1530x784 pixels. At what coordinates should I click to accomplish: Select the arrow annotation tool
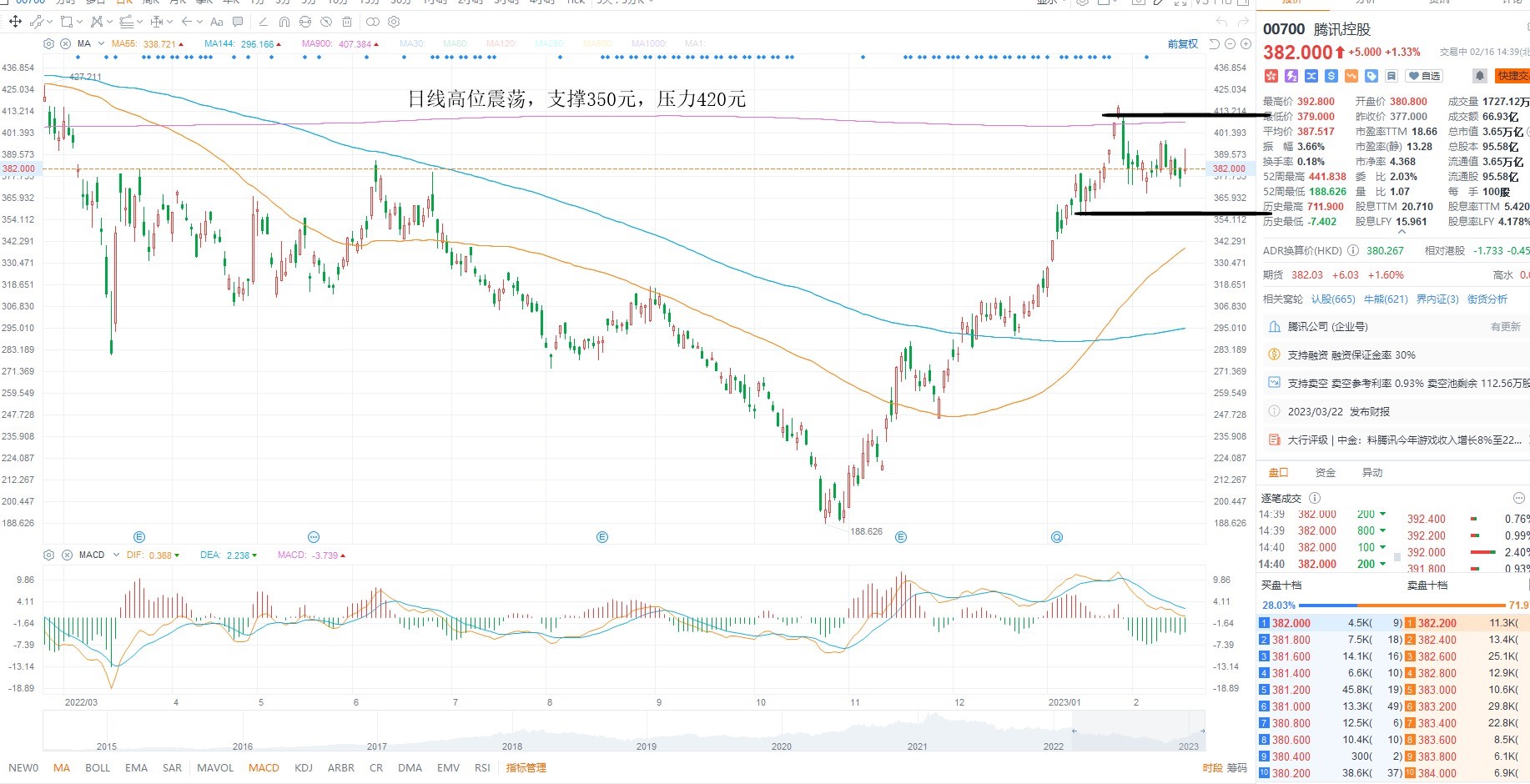coord(187,22)
